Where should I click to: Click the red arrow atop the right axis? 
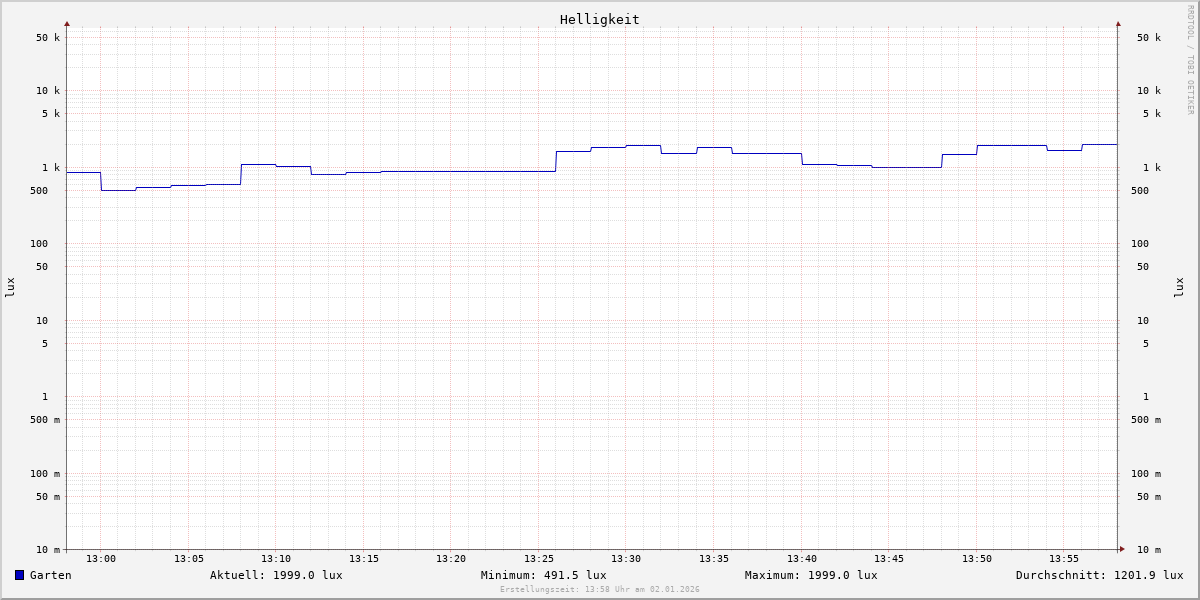click(1118, 23)
